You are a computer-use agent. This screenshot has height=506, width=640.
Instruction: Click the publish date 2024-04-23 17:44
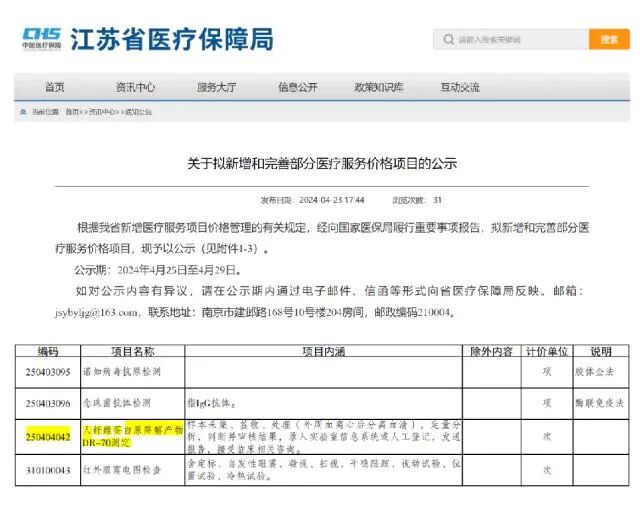pyautogui.click(x=331, y=200)
